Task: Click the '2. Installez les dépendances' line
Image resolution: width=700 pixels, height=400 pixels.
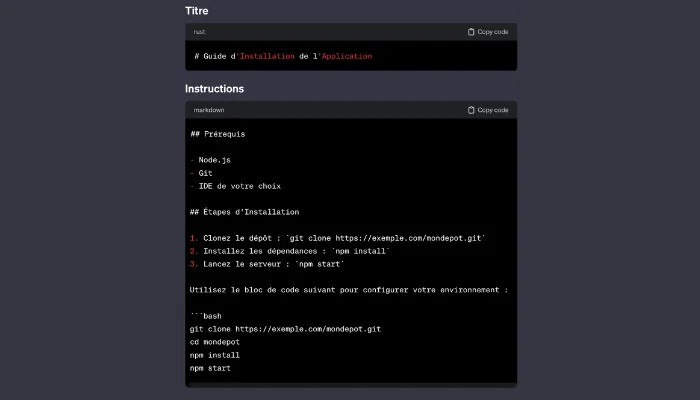Action: click(x=289, y=251)
